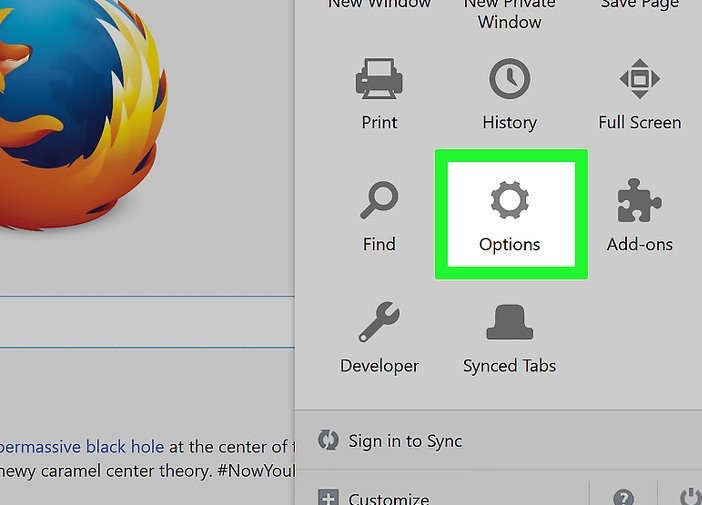
Task: Click the sync arrows icon
Action: pos(328,440)
